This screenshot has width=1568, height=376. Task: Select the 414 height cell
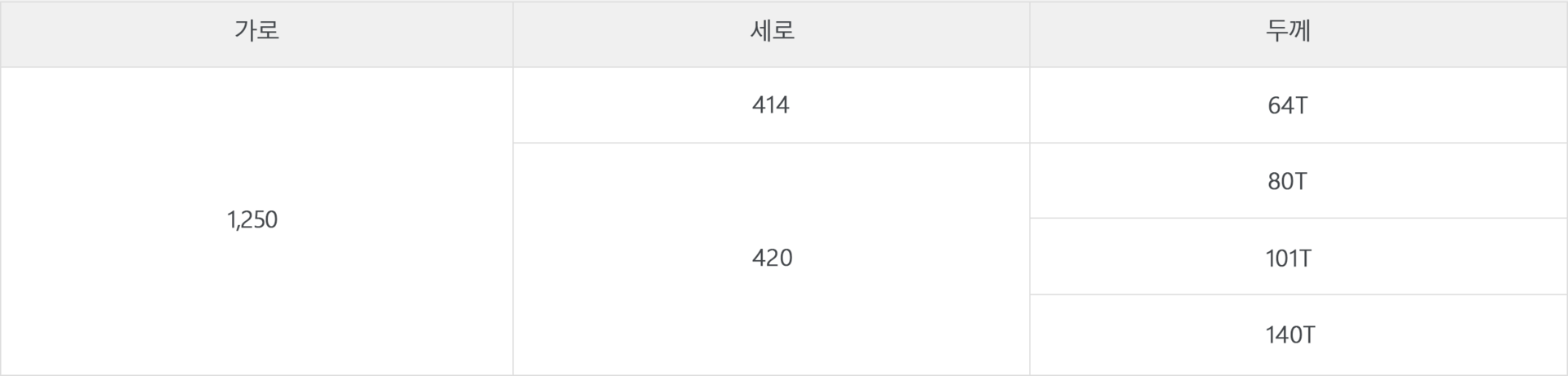[x=771, y=105]
